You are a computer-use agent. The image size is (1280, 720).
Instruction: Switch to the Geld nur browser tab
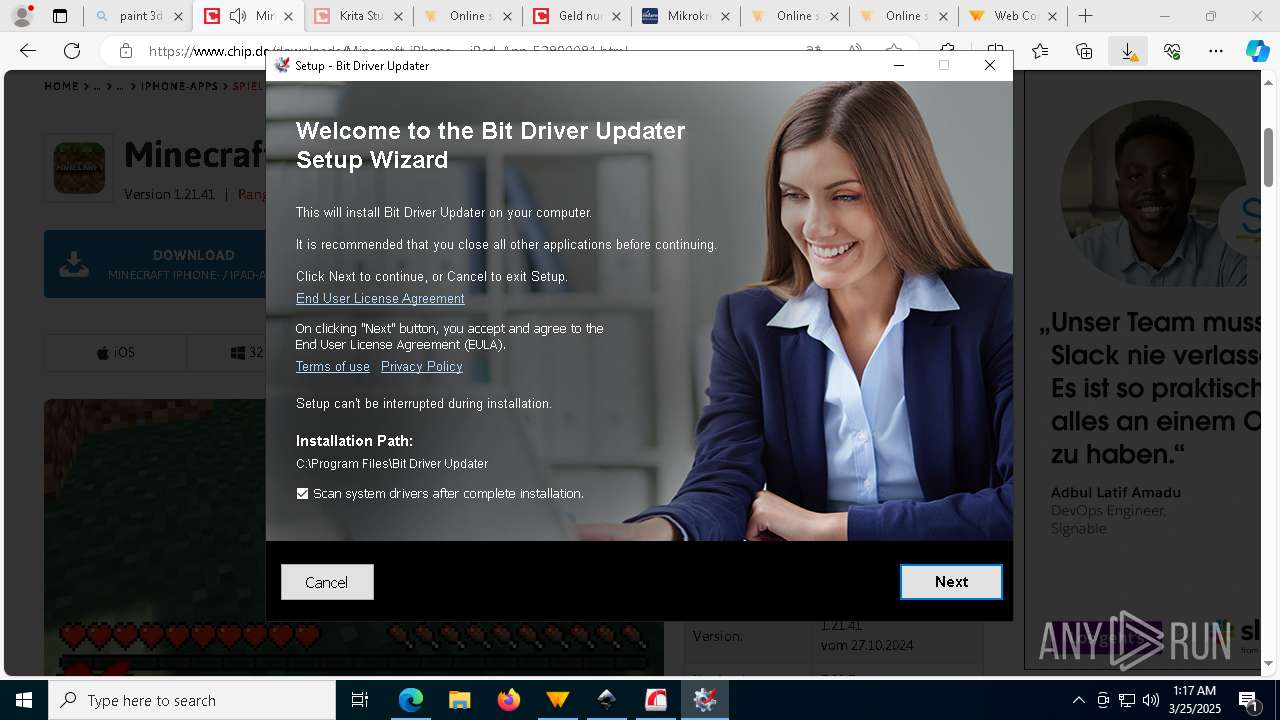pos(578,16)
